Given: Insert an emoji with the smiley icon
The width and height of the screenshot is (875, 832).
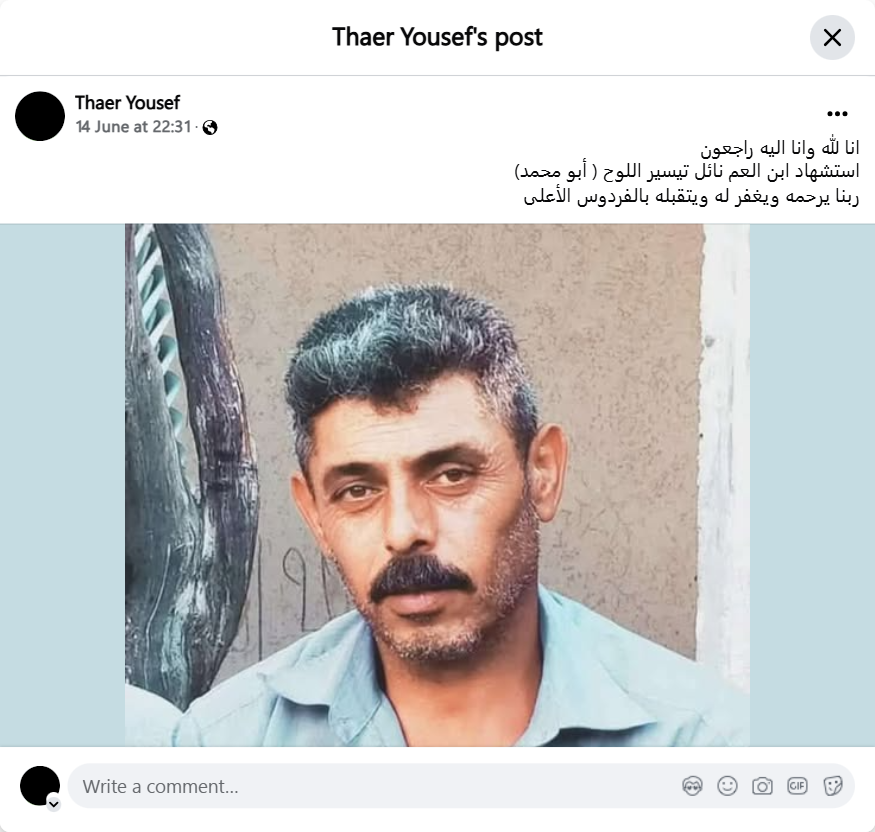Looking at the screenshot, I should pyautogui.click(x=727, y=786).
